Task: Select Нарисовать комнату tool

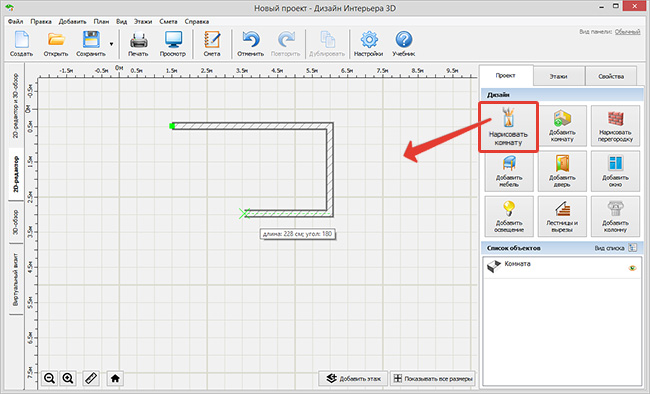Action: tap(508, 126)
